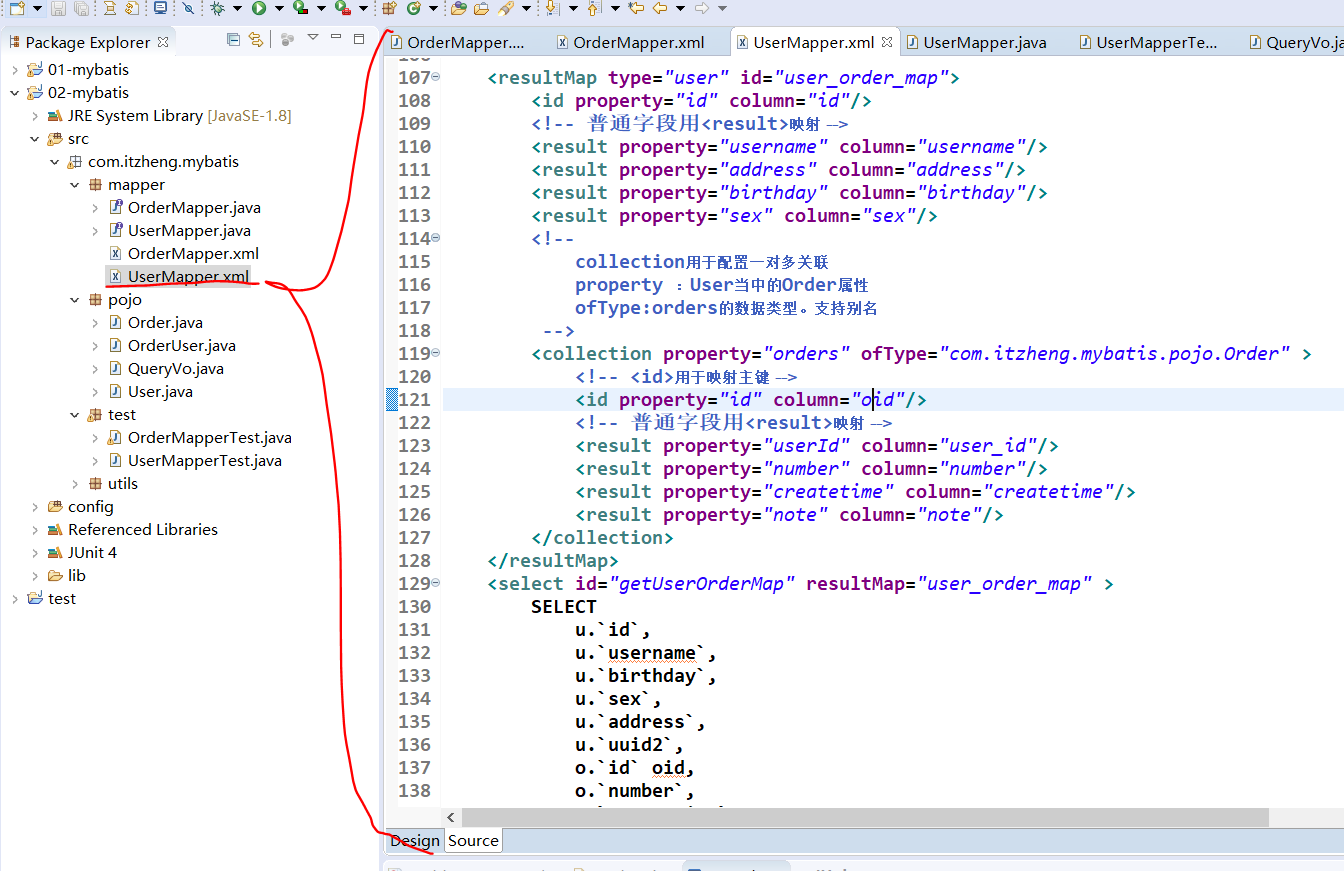Click the Search flashlight icon
This screenshot has height=871, width=1344.
tap(505, 8)
